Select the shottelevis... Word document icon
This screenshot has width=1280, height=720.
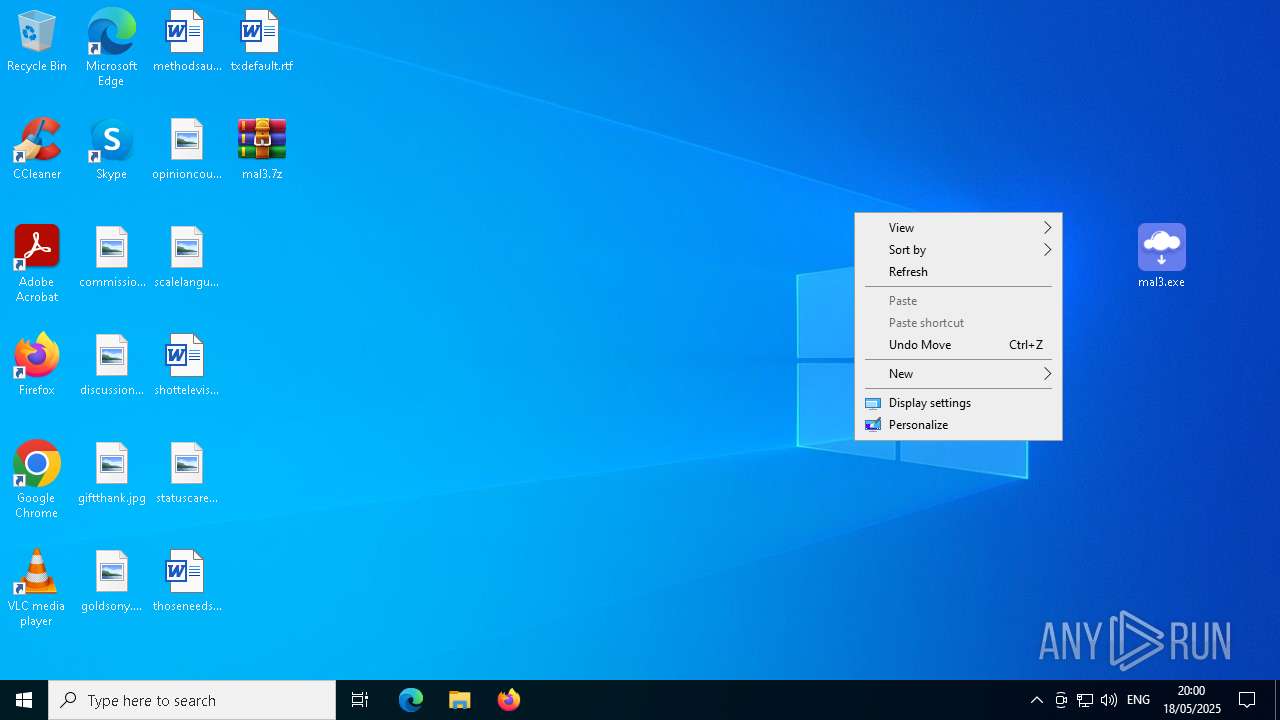point(186,366)
